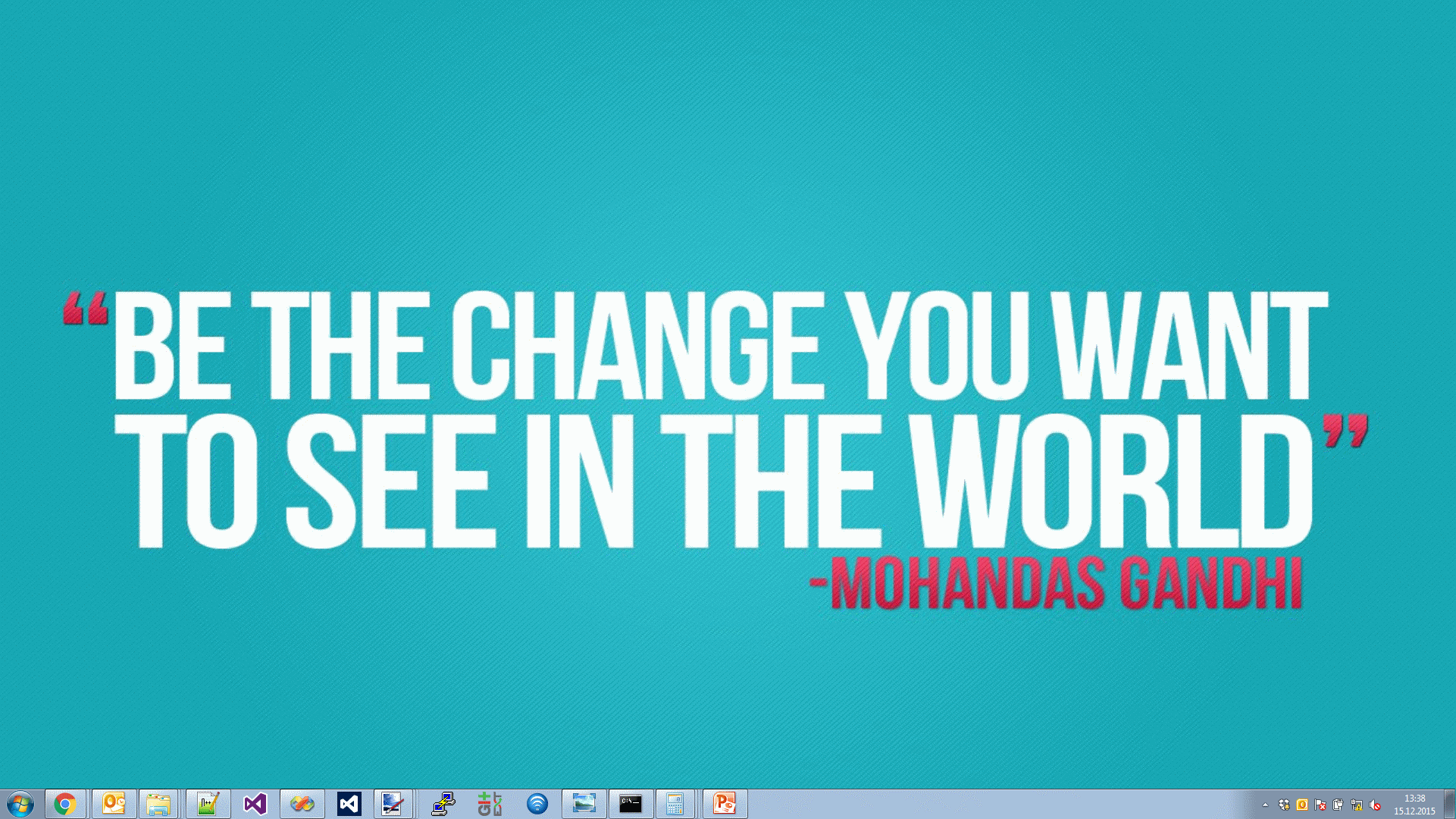Screen dimensions: 1456x819
Task: Open Action Center flag tray icon
Action: (1320, 805)
